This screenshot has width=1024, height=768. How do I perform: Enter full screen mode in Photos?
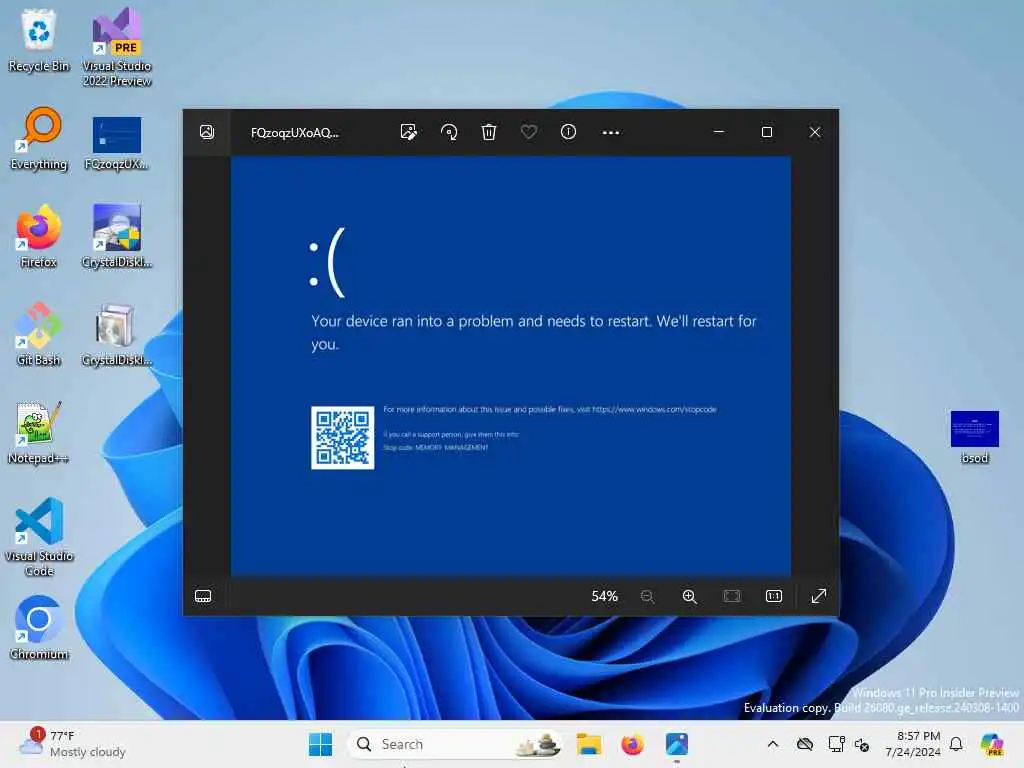(818, 596)
